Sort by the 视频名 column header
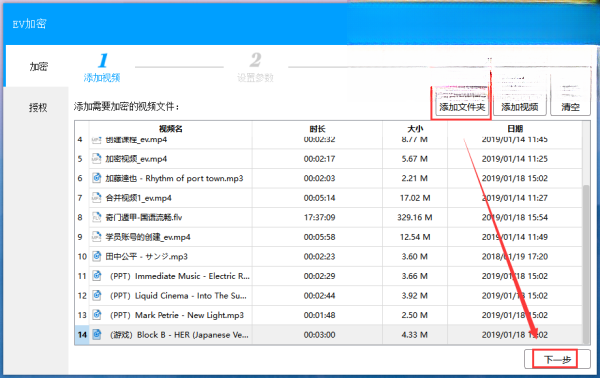 tap(171, 129)
